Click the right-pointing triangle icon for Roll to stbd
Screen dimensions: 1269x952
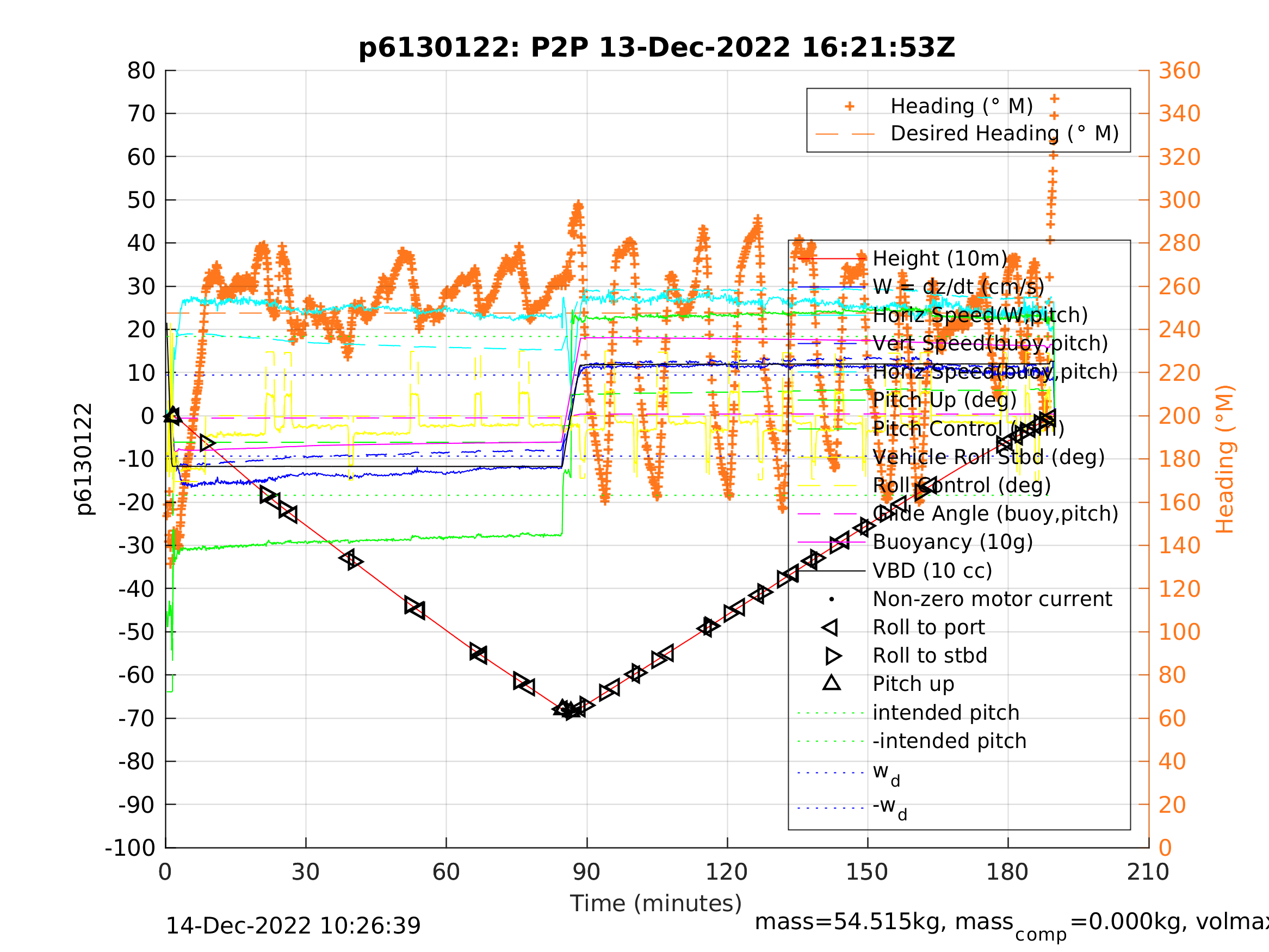833,656
